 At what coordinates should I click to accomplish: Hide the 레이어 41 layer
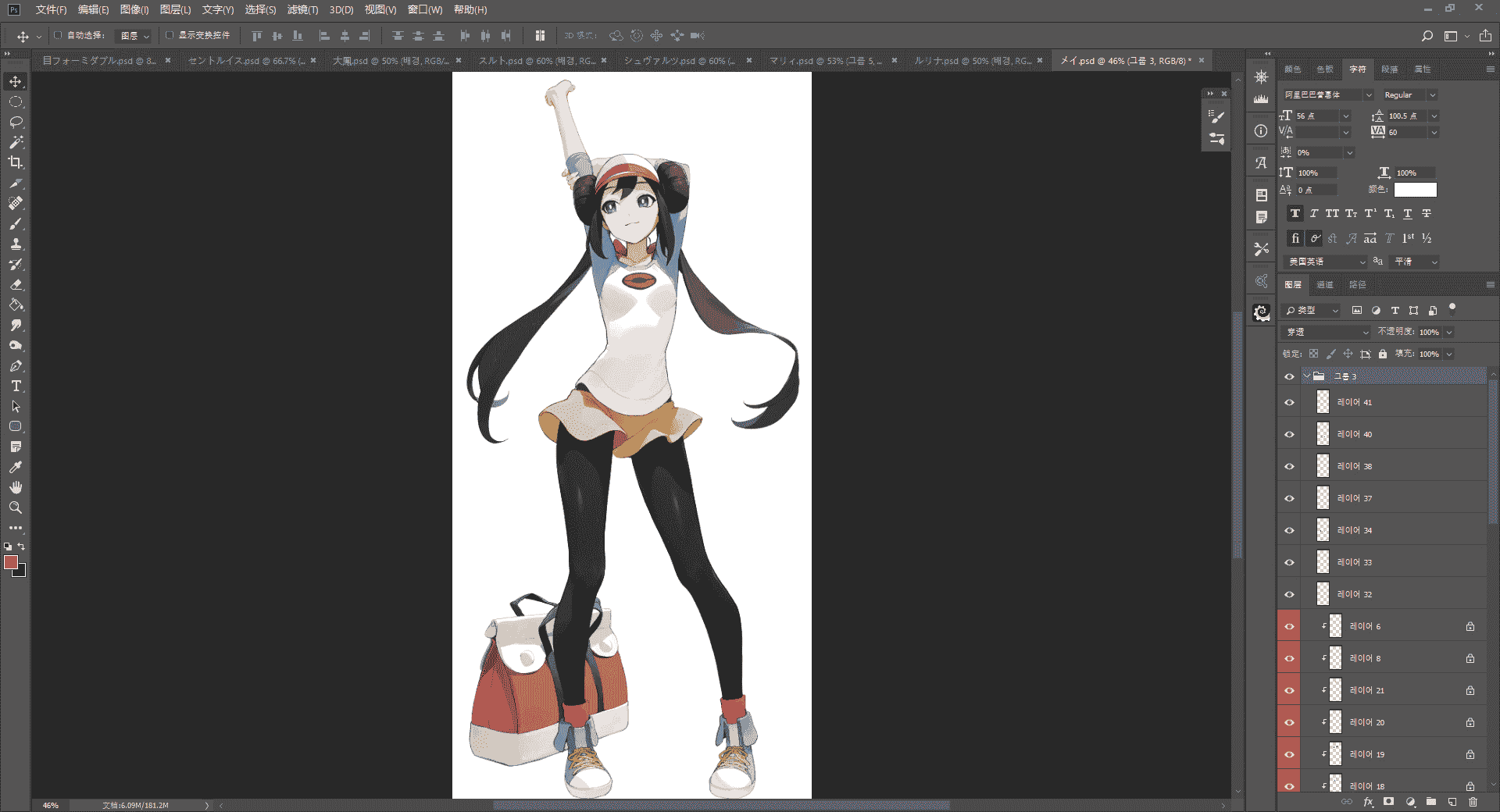[x=1289, y=403]
